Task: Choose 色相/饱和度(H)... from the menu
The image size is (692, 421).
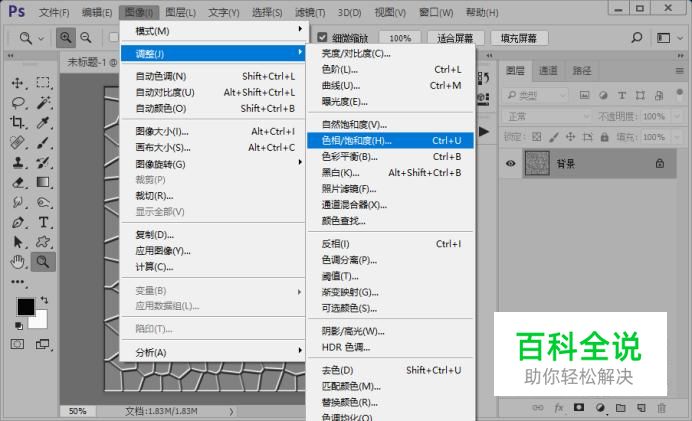Action: tap(390, 140)
